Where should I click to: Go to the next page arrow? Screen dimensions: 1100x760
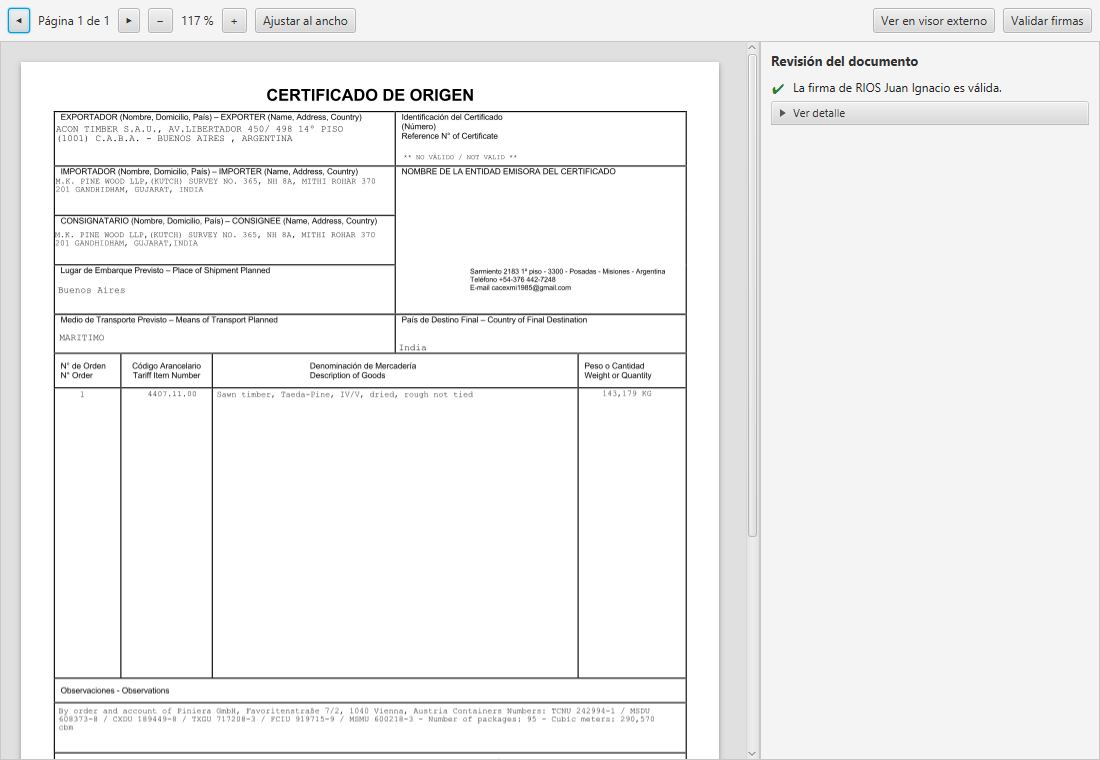[128, 20]
